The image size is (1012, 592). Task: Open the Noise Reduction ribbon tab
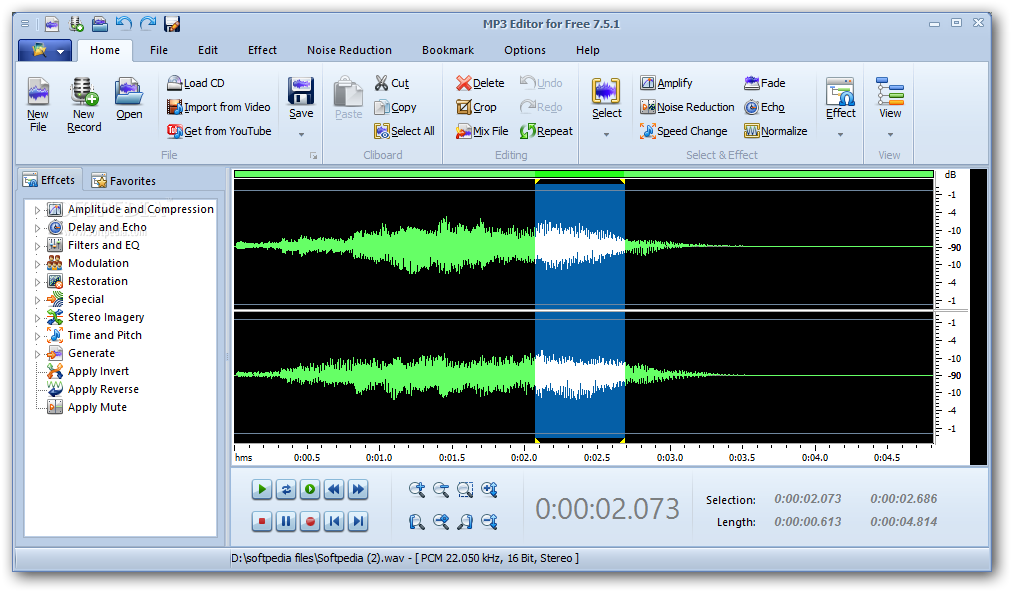pyautogui.click(x=349, y=50)
